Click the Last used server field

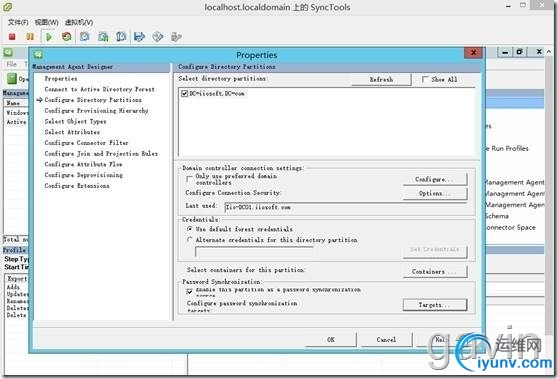[x=345, y=207]
